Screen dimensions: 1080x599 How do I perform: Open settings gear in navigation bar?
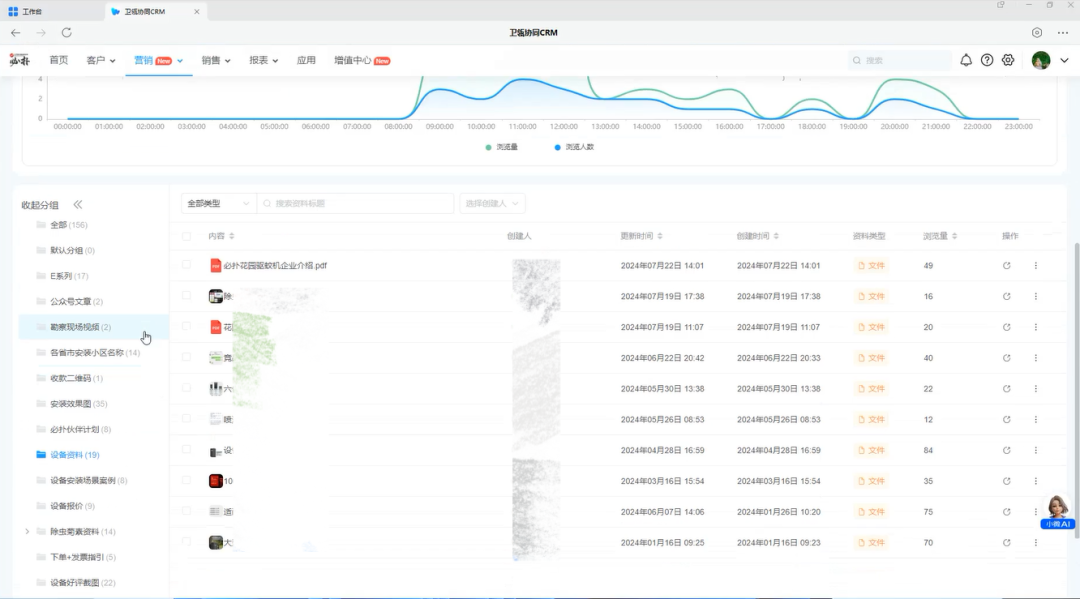click(1008, 60)
